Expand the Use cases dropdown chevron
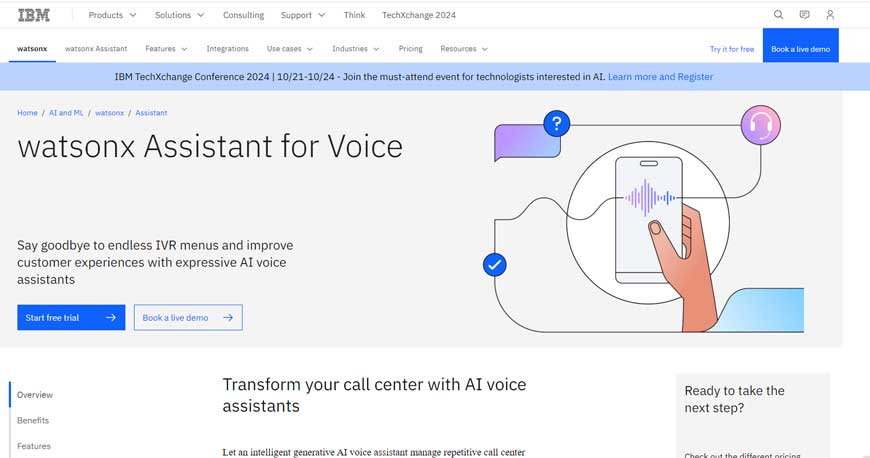This screenshot has height=458, width=870. point(310,49)
